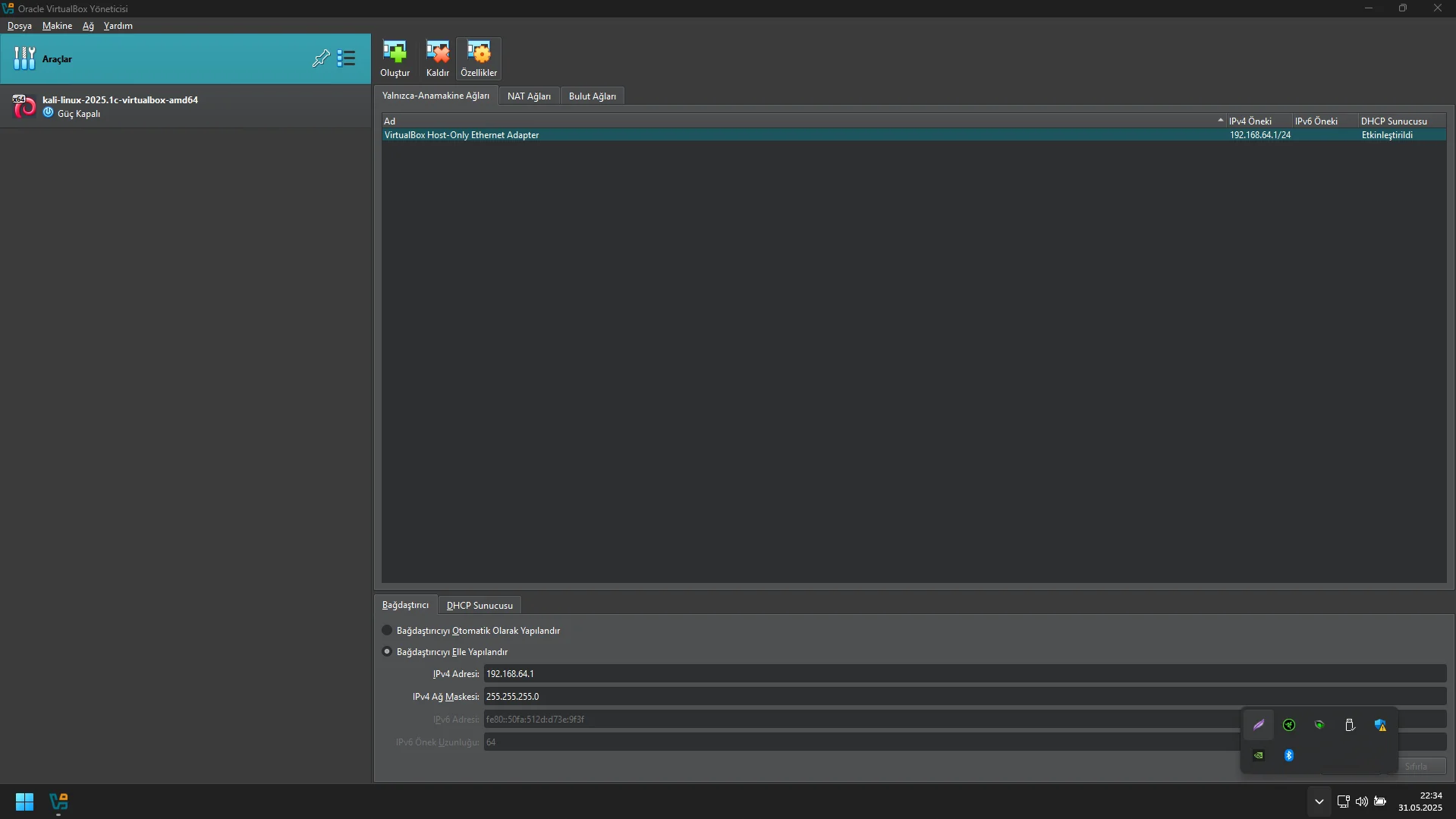Click the IPv4 Adresi input field
The image size is (1456, 819).
click(x=964, y=674)
